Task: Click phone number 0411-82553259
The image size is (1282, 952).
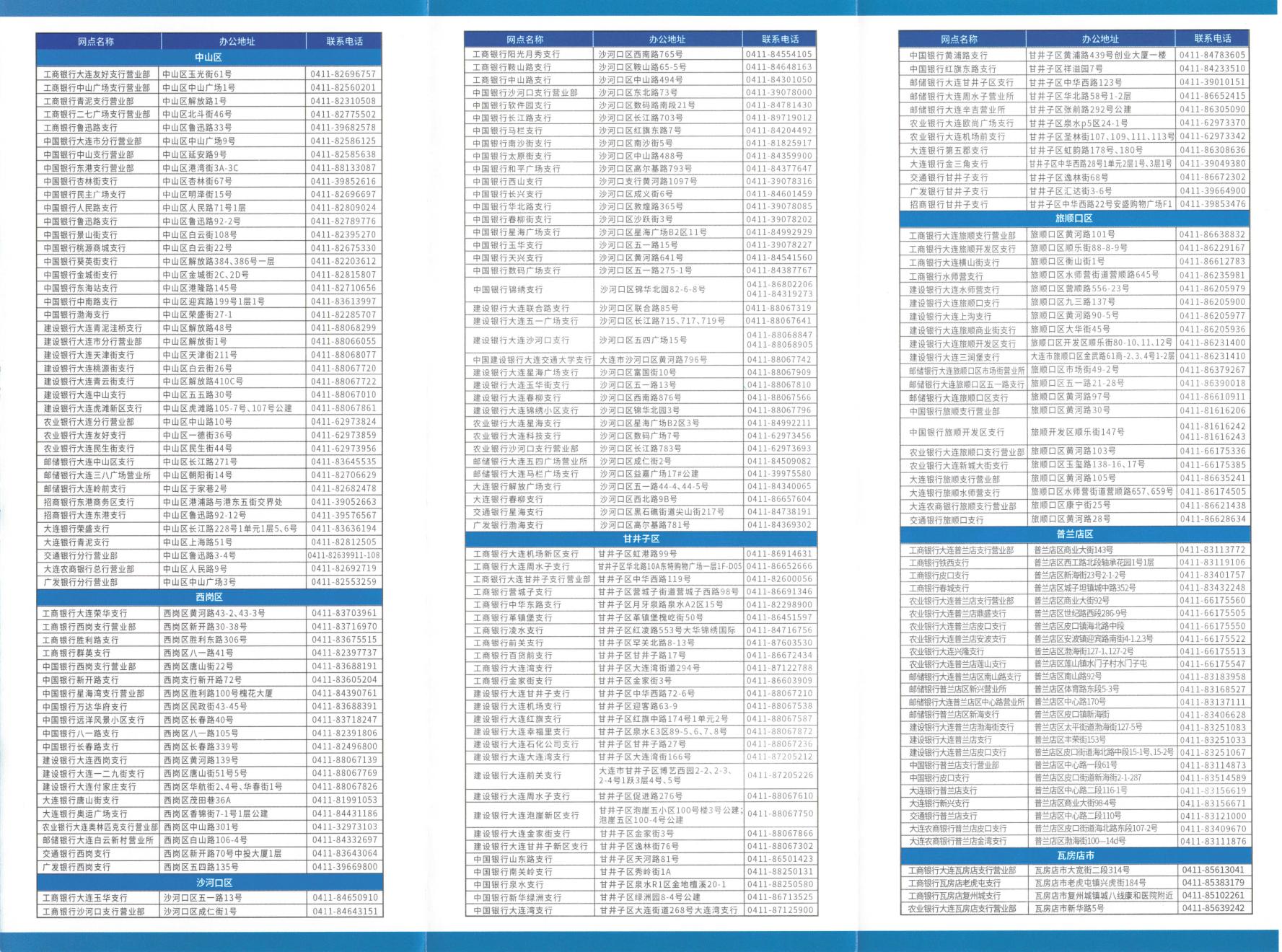Action: pyautogui.click(x=343, y=581)
